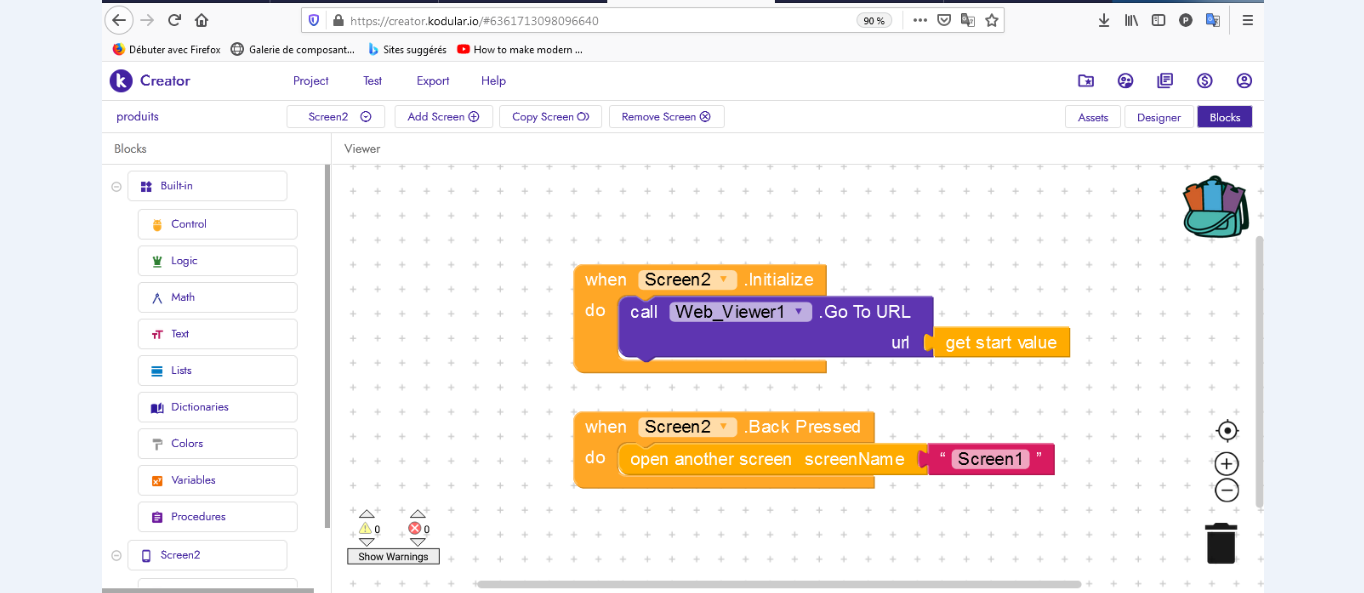
Task: Open the Export menu
Action: click(433, 81)
